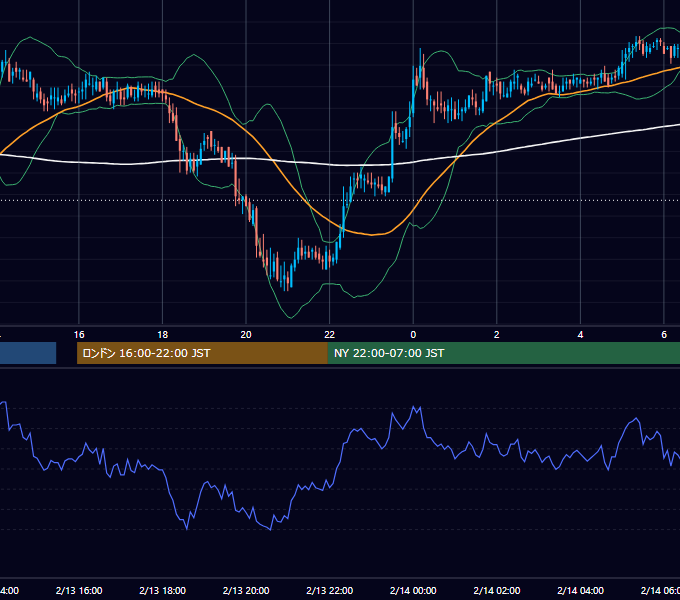The width and height of the screenshot is (680, 600).
Task: Click hour label 2 on the price chart axis
Action: (x=497, y=335)
